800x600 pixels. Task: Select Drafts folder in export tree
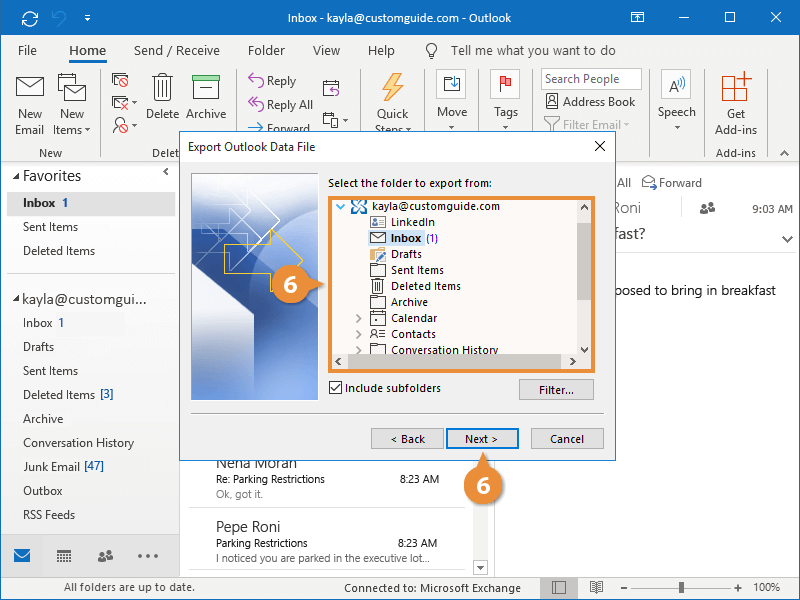(406, 254)
